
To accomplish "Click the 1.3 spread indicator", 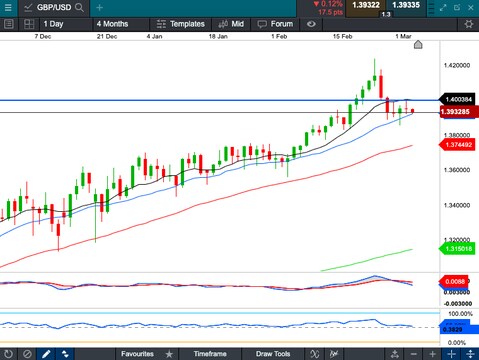I will coord(386,14).
